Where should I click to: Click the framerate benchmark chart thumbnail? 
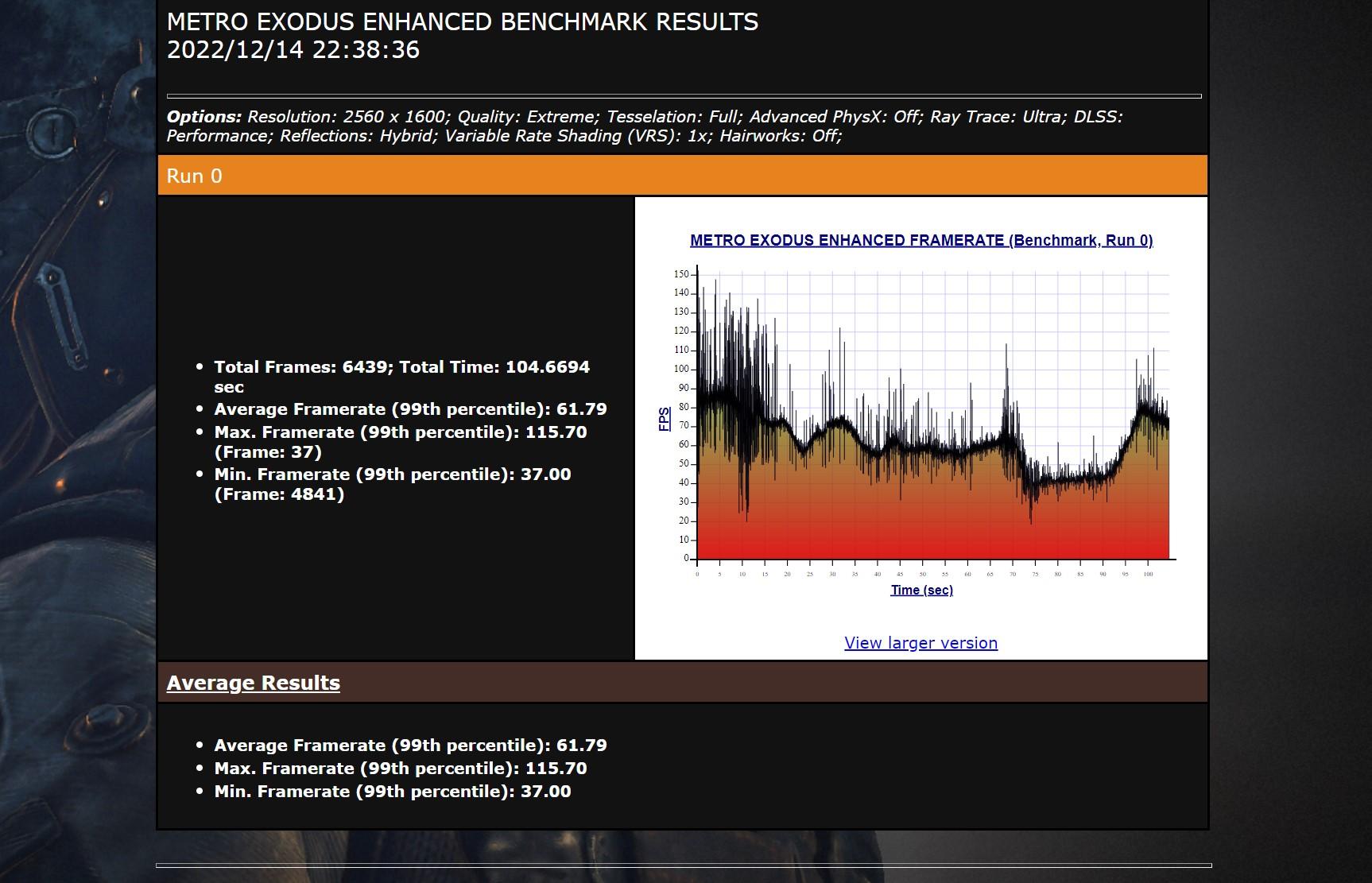tap(920, 414)
